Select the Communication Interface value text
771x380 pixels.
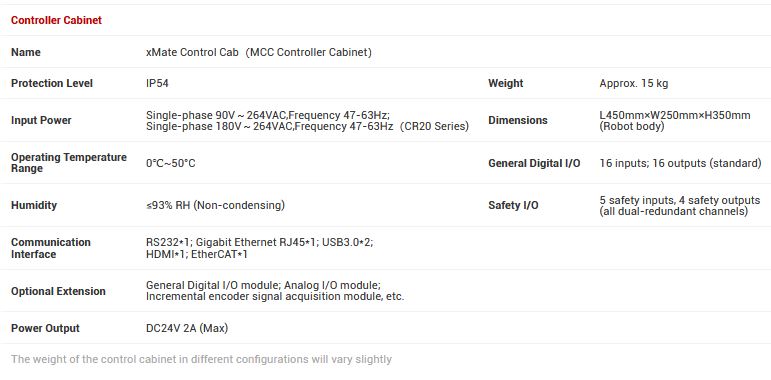(260, 248)
